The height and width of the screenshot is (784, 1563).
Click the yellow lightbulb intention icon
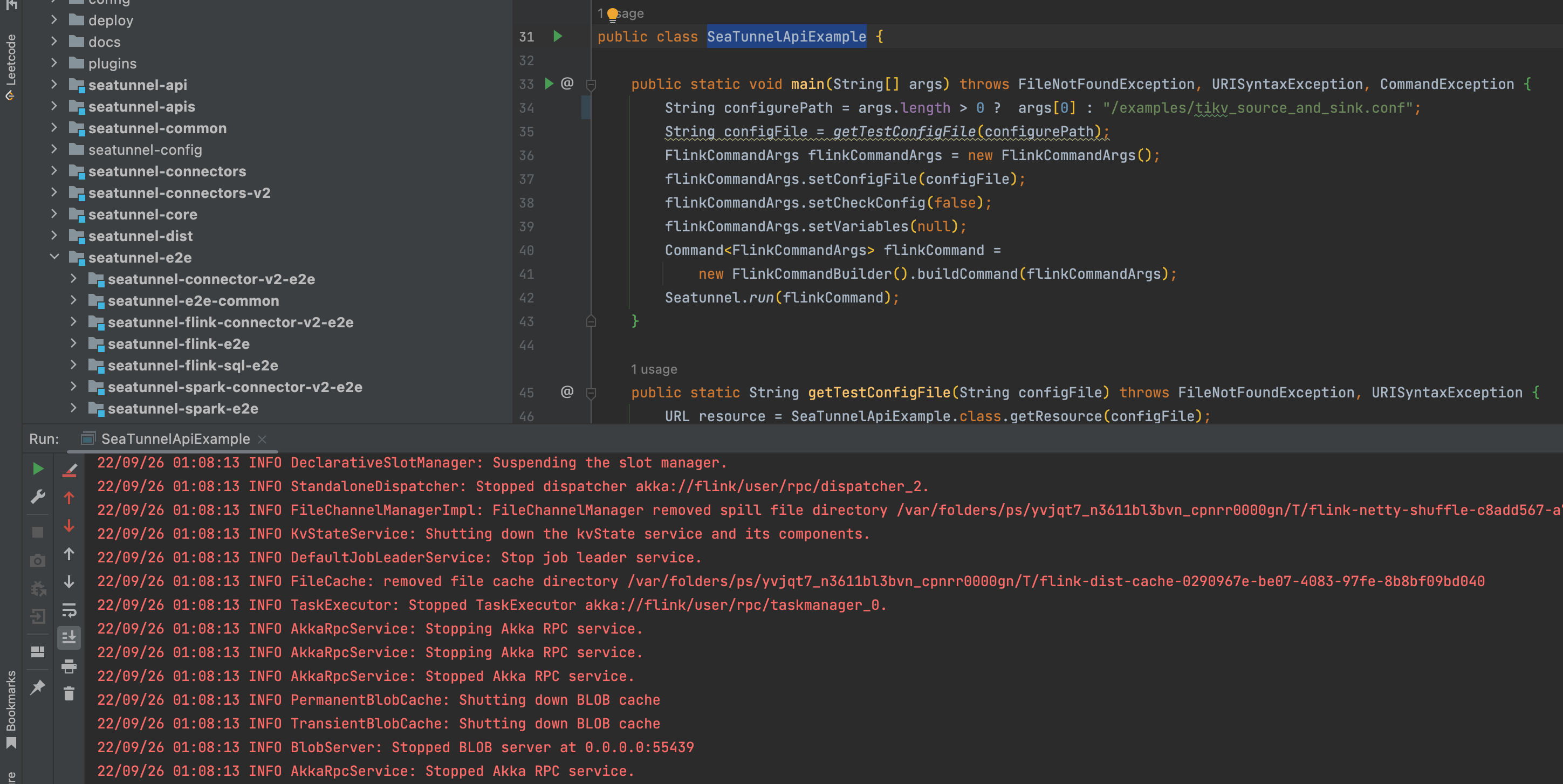pos(612,14)
